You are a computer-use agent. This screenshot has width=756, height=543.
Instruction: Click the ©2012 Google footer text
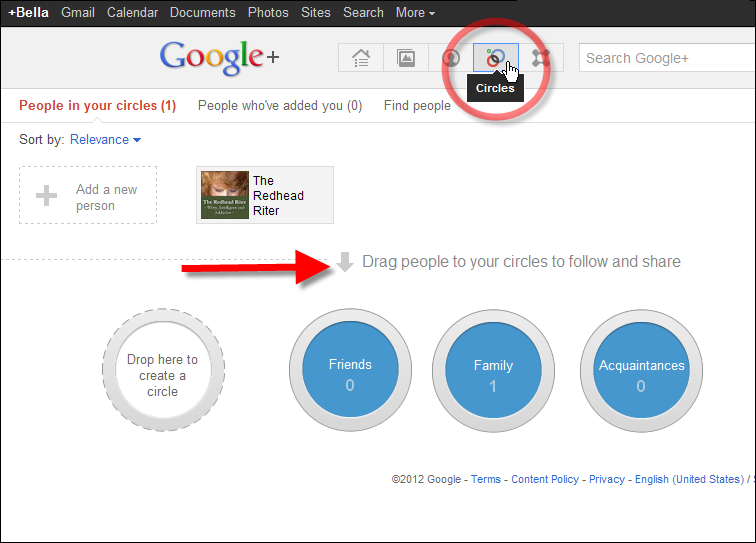[x=426, y=479]
